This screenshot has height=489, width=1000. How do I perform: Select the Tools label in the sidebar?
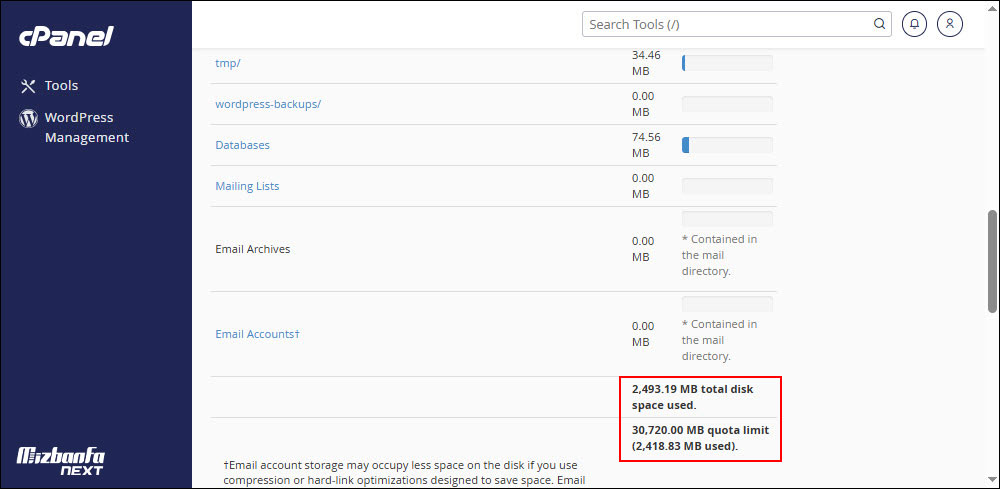[61, 86]
